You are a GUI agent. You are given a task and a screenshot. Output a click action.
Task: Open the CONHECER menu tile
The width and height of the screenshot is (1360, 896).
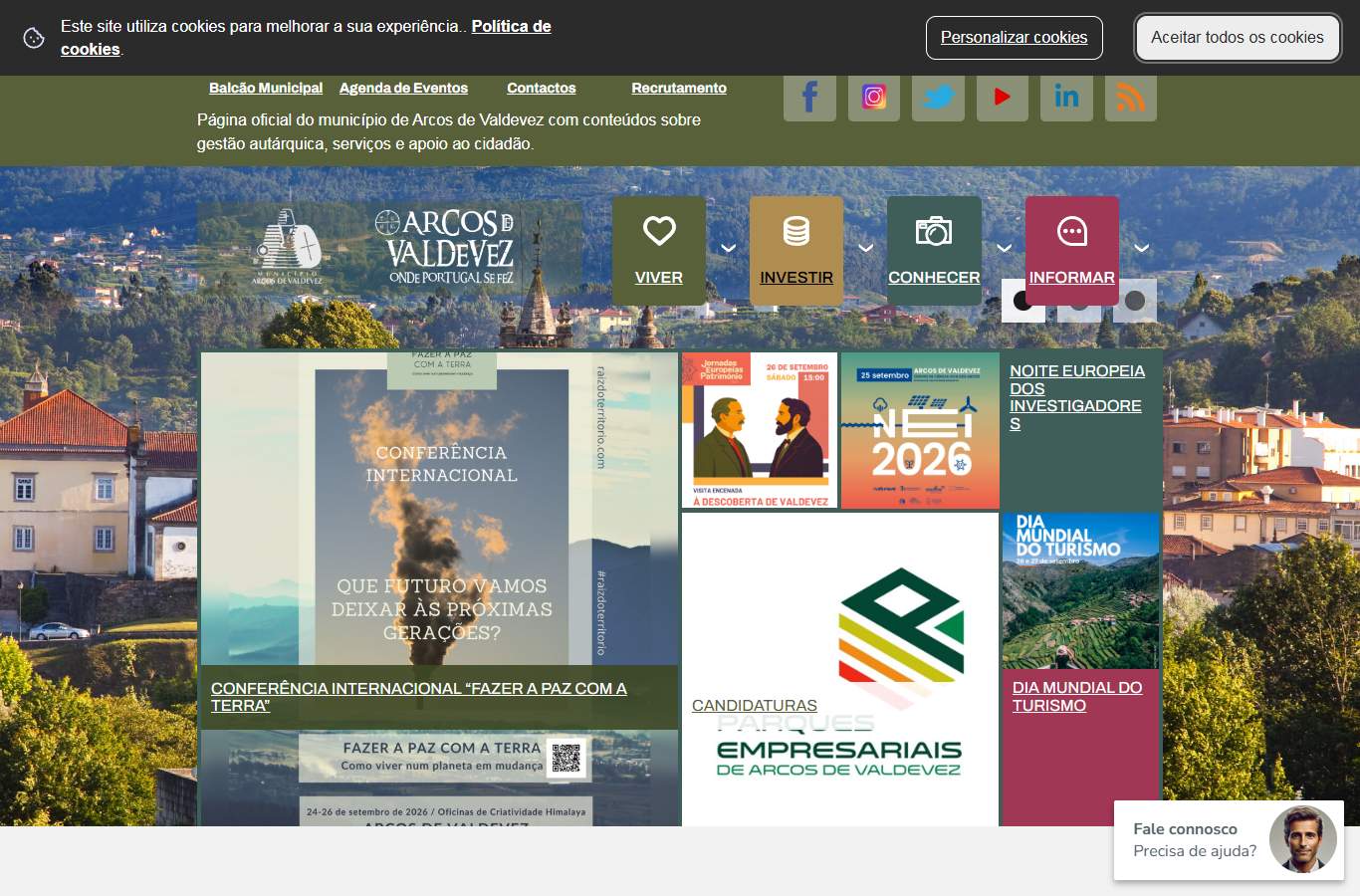934,251
